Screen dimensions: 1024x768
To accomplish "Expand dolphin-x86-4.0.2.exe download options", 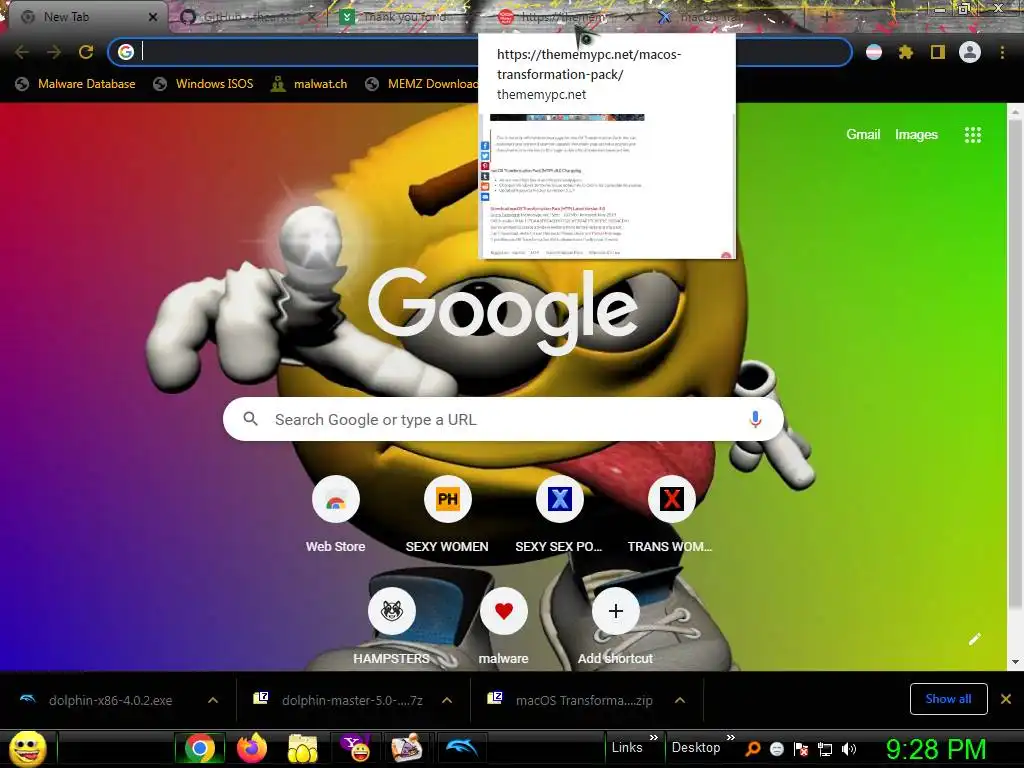I will click(213, 700).
